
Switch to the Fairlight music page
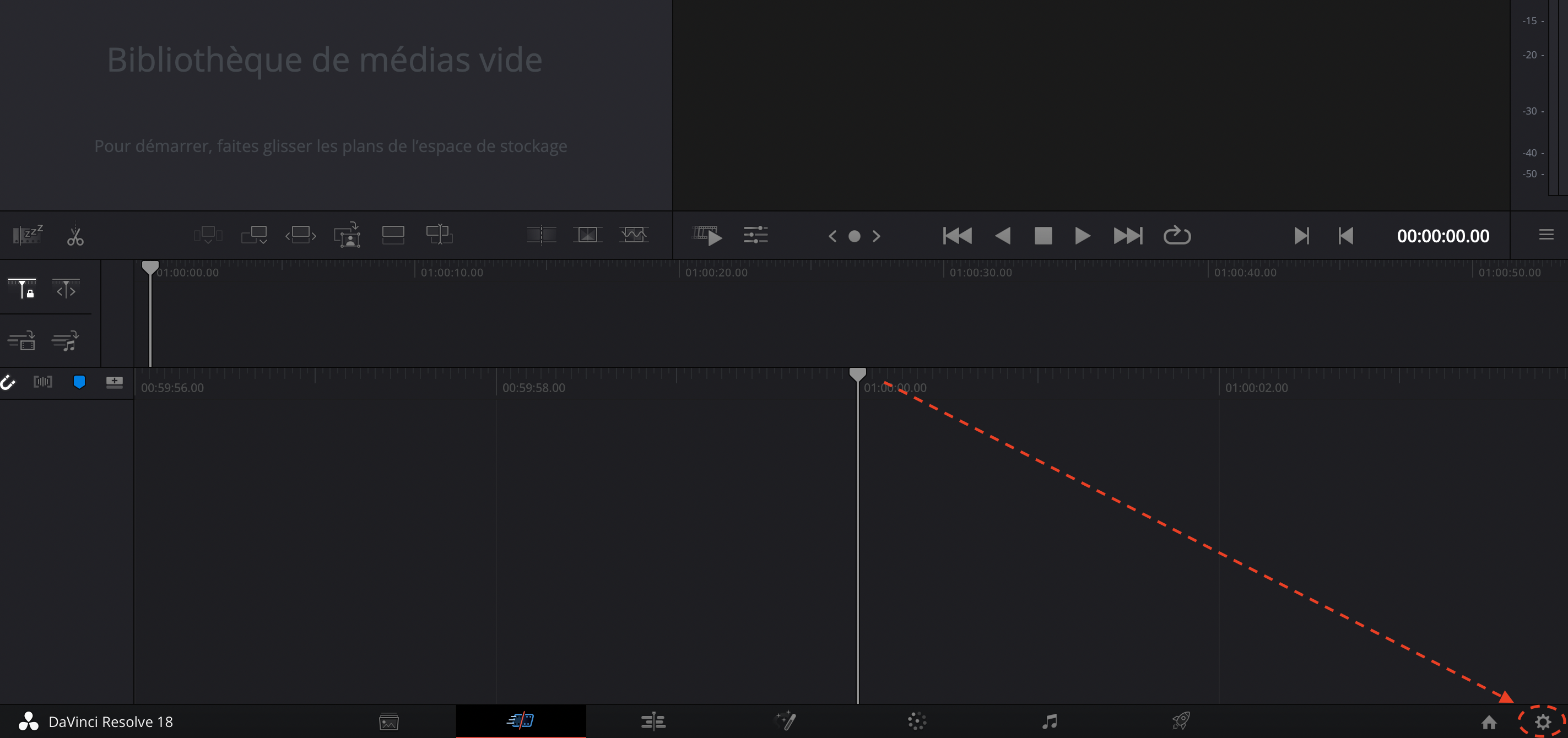(x=1049, y=721)
